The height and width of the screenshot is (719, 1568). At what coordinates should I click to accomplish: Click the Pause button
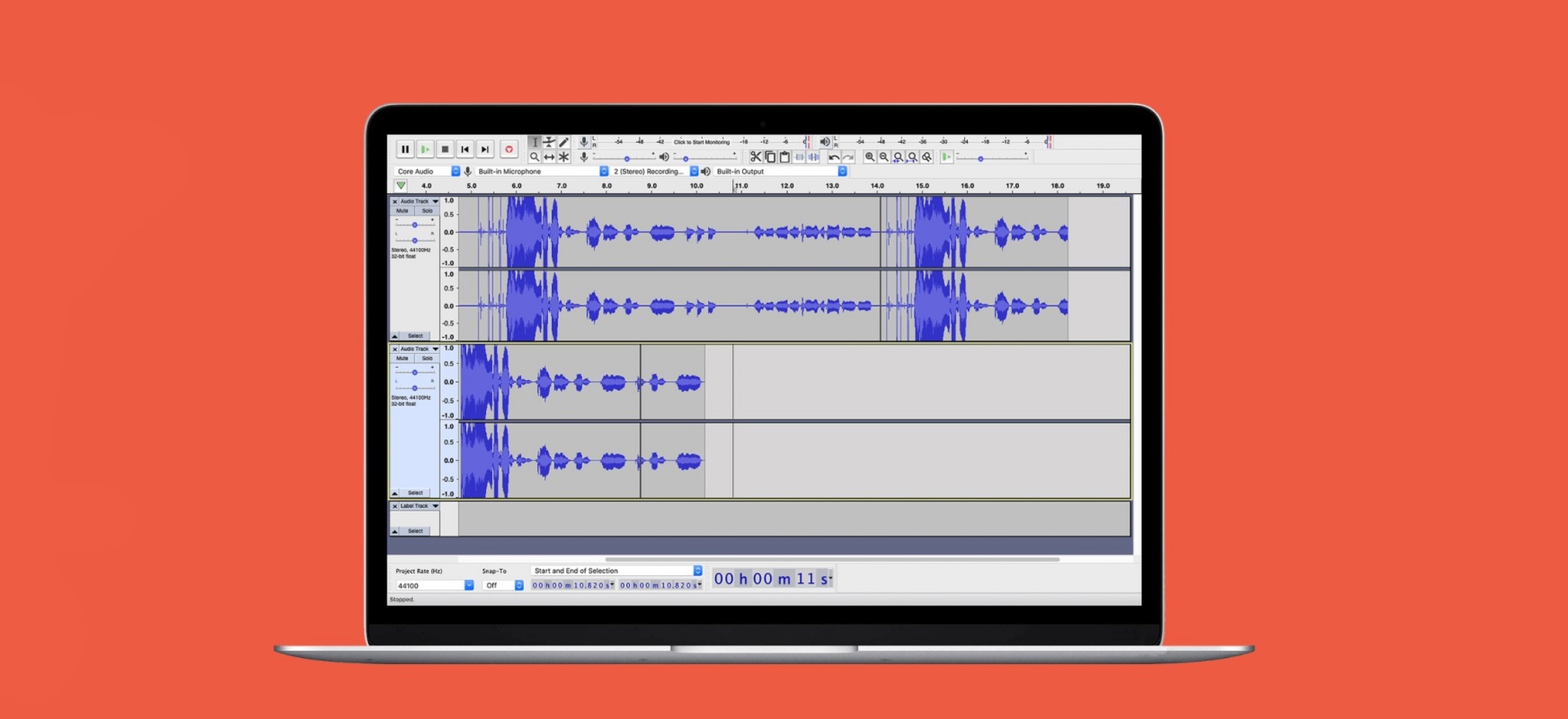tap(404, 149)
